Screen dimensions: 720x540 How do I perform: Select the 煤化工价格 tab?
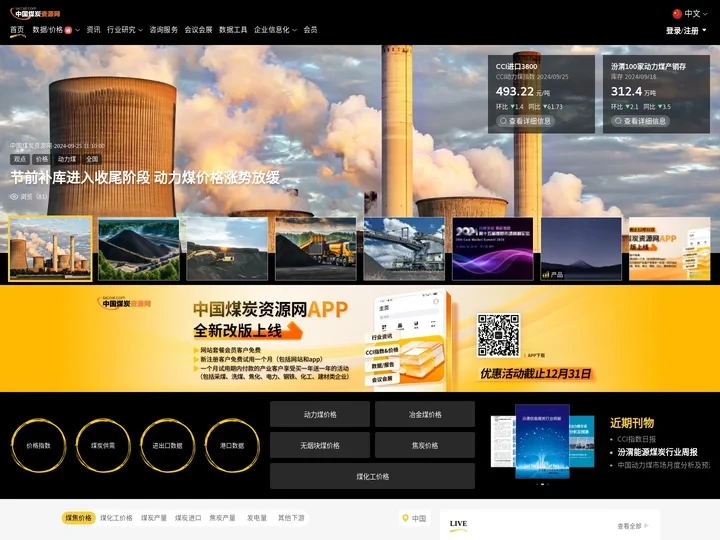click(116, 518)
